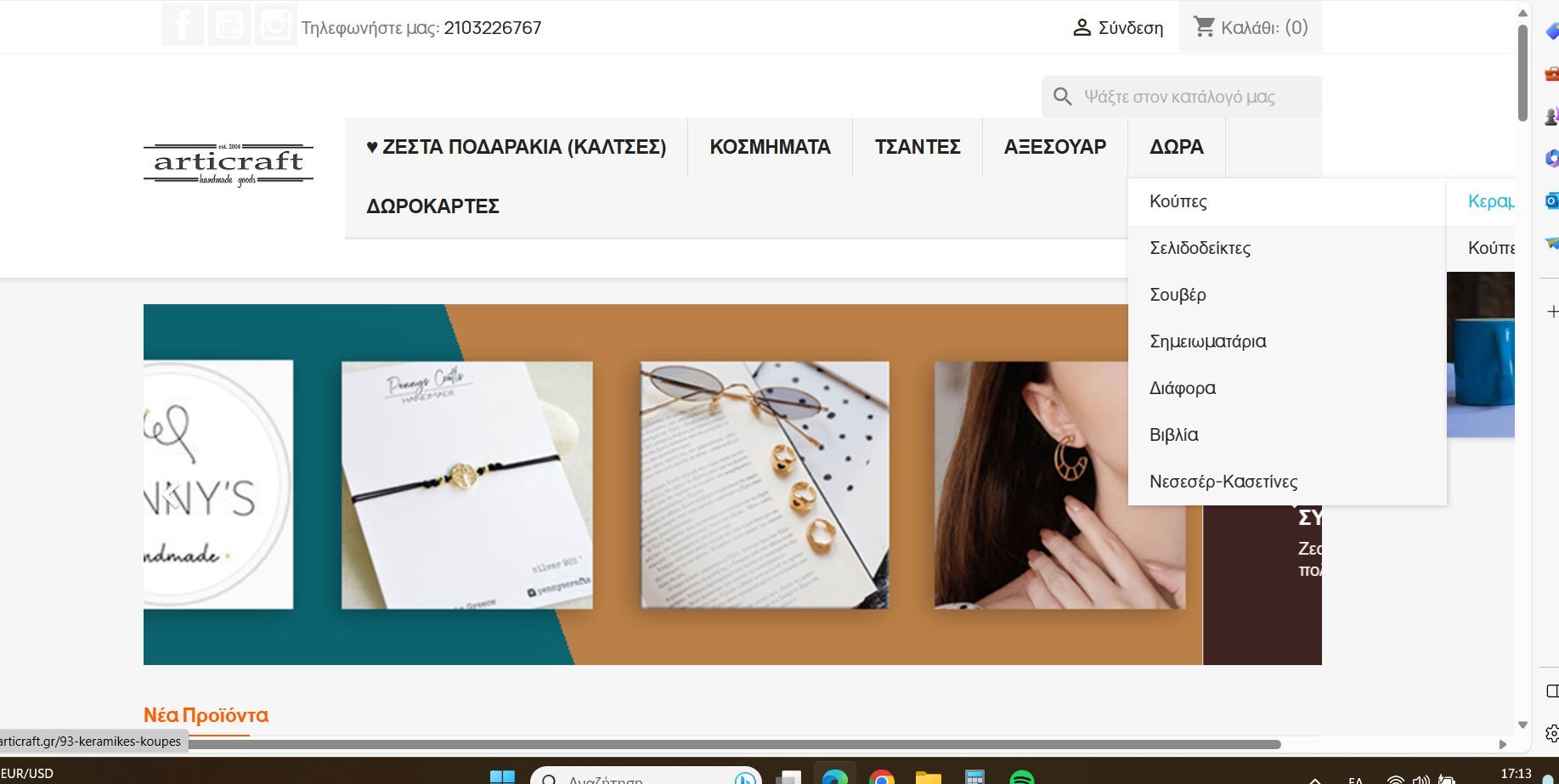Select Νεσεσέρ-Κασετίνες in the dropdown
Viewport: 1559px width, 784px height.
tap(1287, 482)
